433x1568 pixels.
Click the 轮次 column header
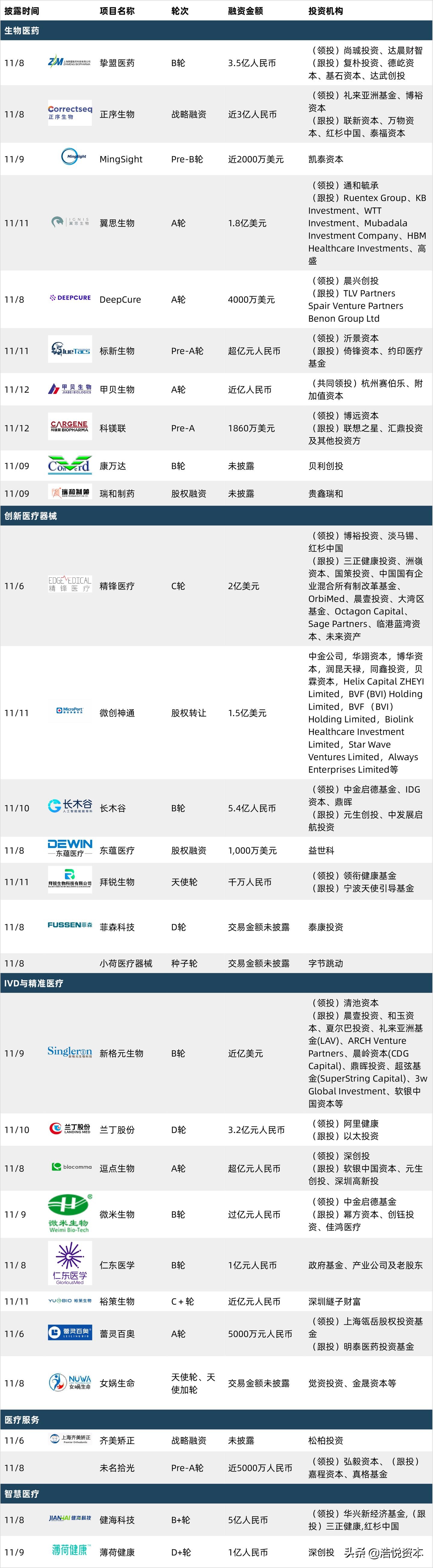pyautogui.click(x=180, y=10)
